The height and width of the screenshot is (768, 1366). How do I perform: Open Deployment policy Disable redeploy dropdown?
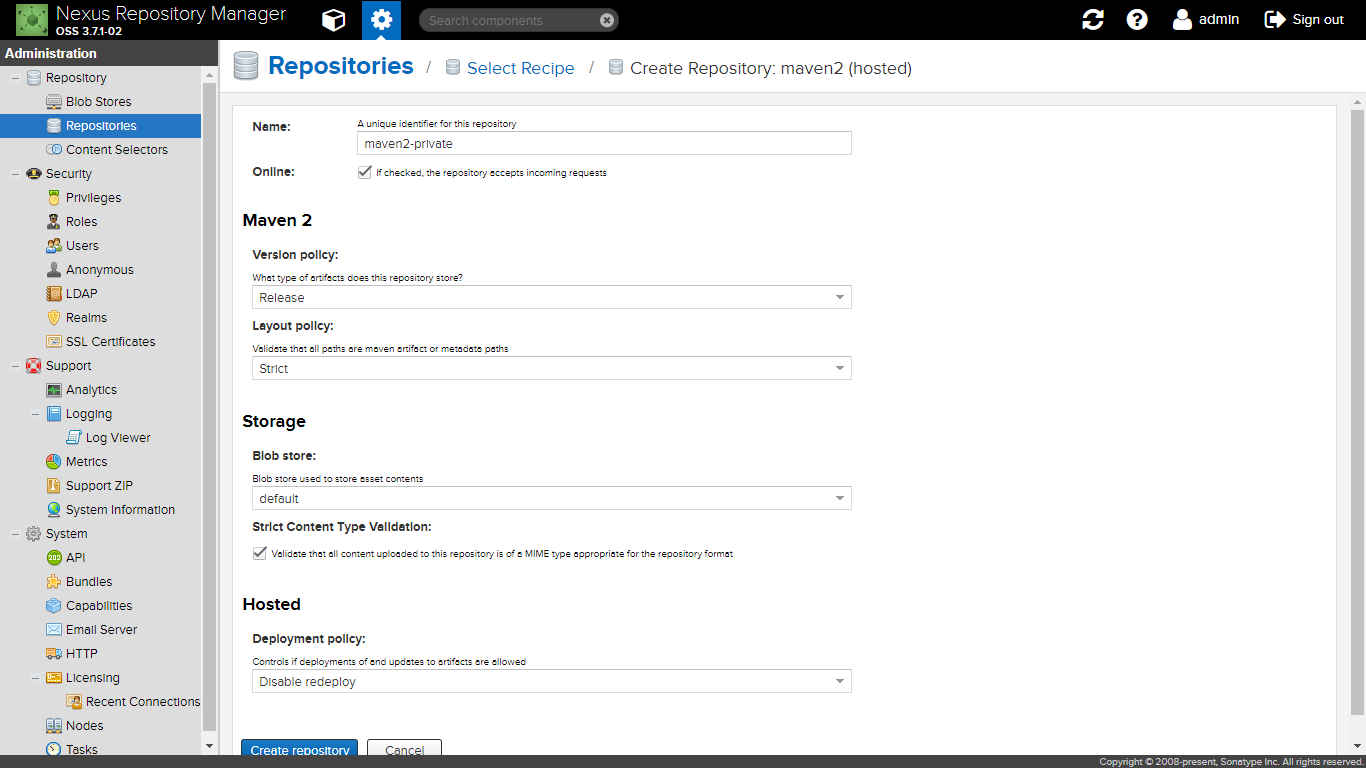coord(552,681)
